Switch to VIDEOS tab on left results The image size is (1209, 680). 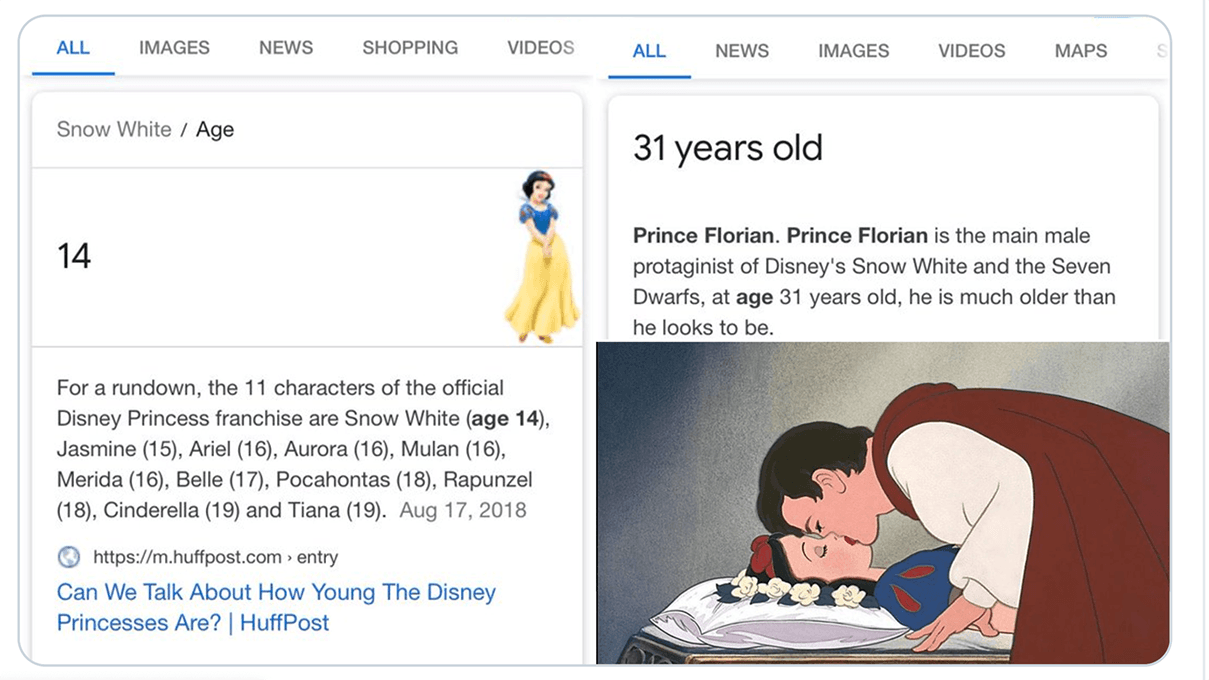(x=539, y=47)
